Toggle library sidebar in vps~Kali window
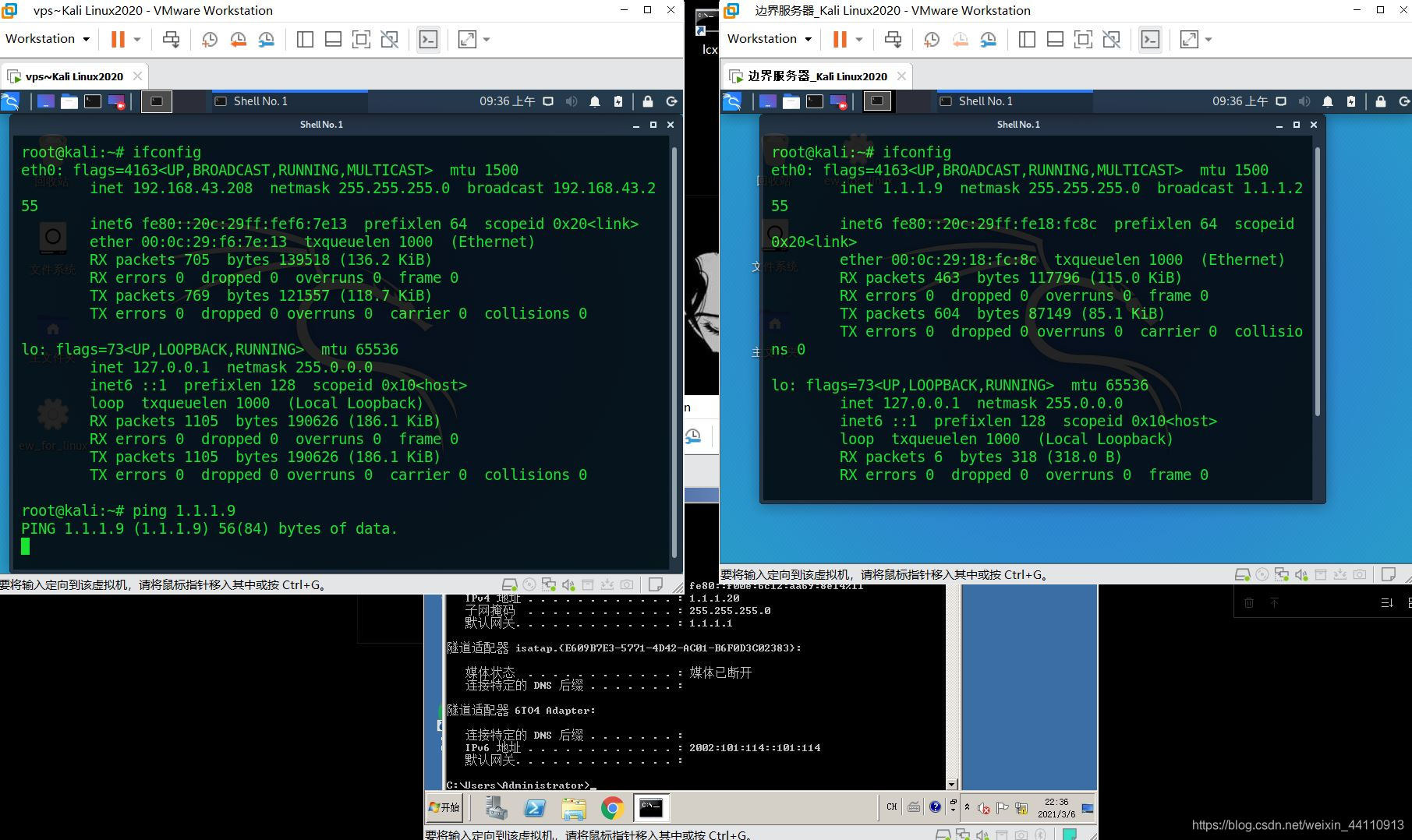 [305, 39]
